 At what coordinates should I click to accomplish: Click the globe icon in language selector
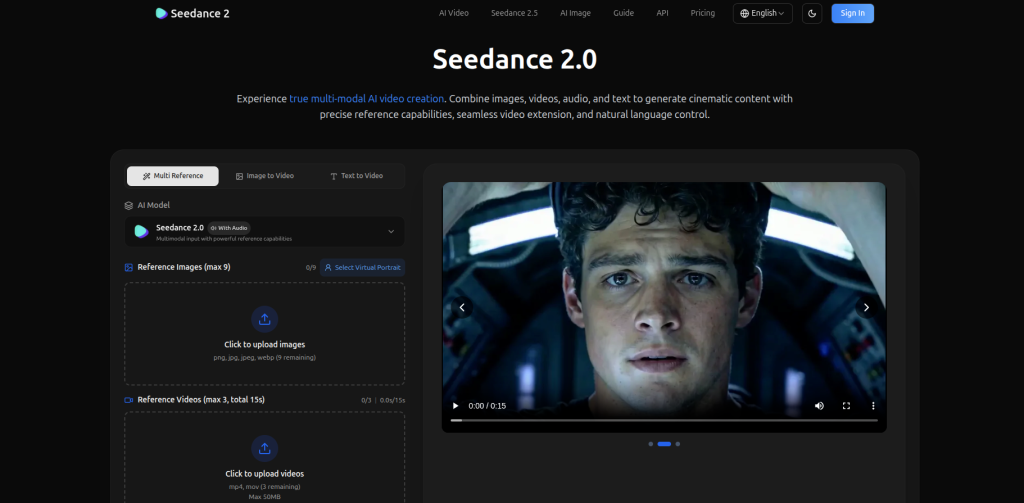tap(744, 13)
